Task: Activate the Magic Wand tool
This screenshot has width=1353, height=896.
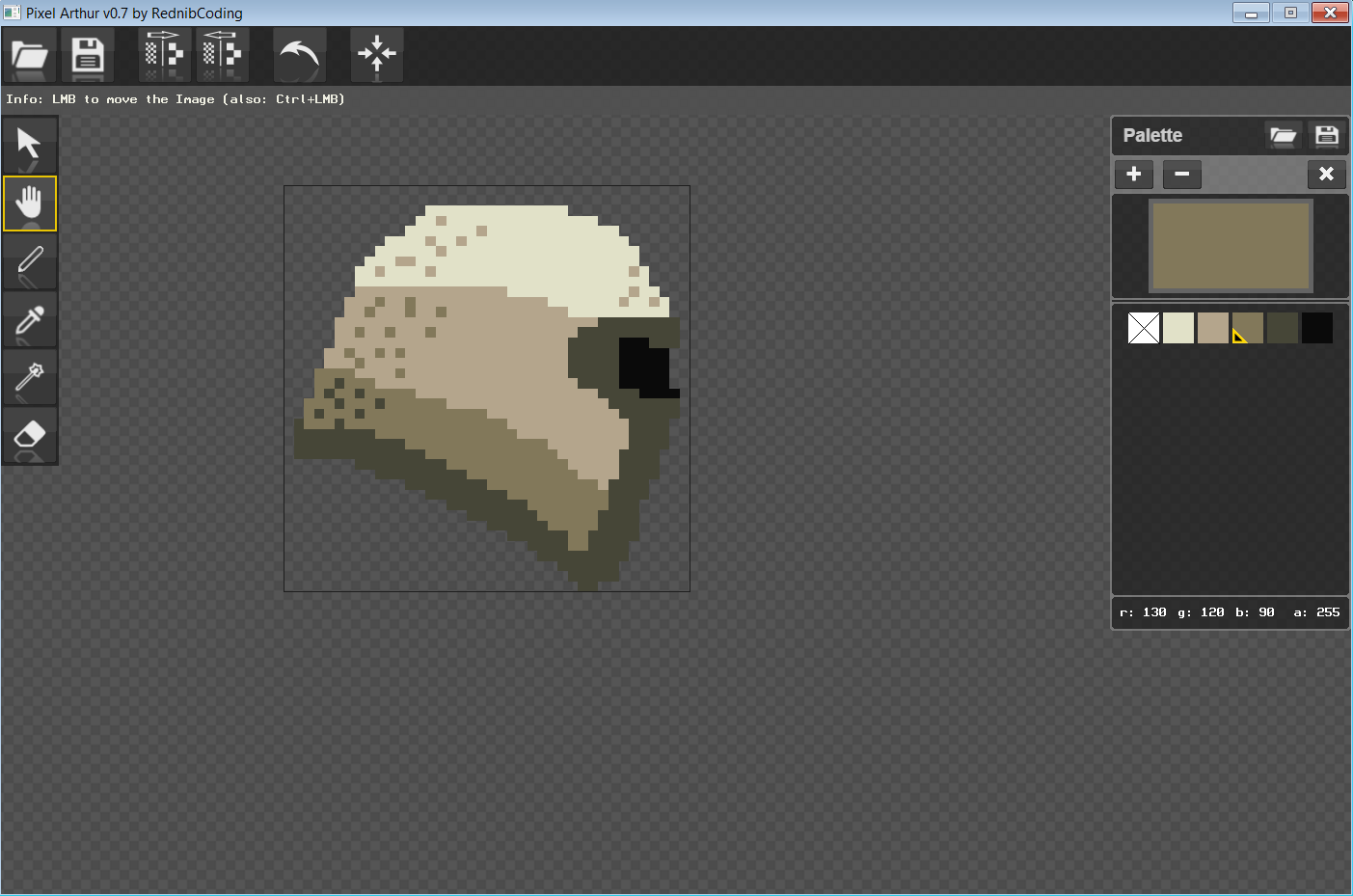Action: [30, 377]
